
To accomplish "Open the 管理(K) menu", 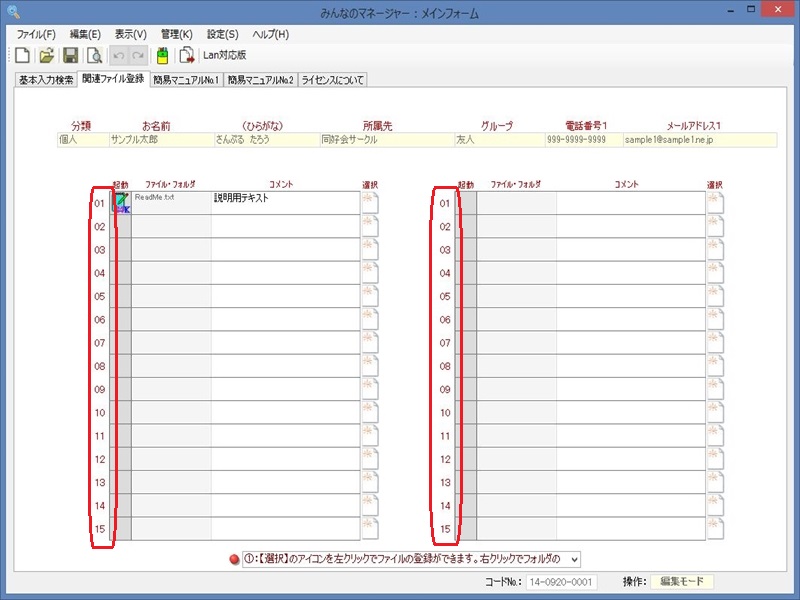I will click(176, 34).
